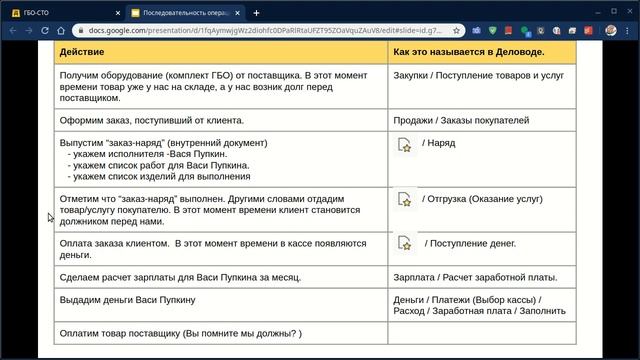The width and height of the screenshot is (640, 360).
Task: Click Сделаем расчет зарплаты для Васи Пупкина
Action: click(180, 278)
